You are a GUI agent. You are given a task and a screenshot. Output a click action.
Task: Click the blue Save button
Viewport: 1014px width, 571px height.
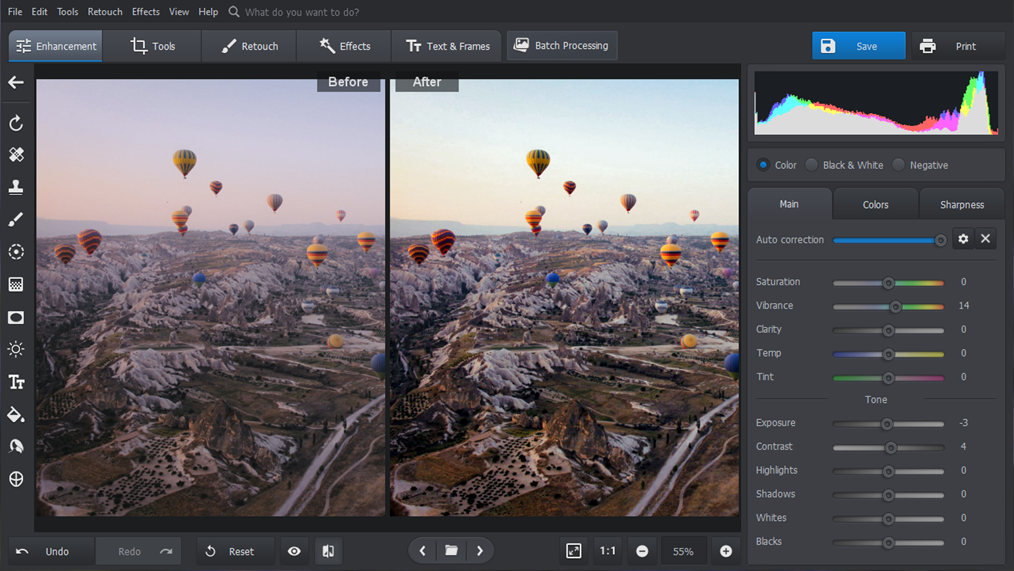[x=858, y=46]
